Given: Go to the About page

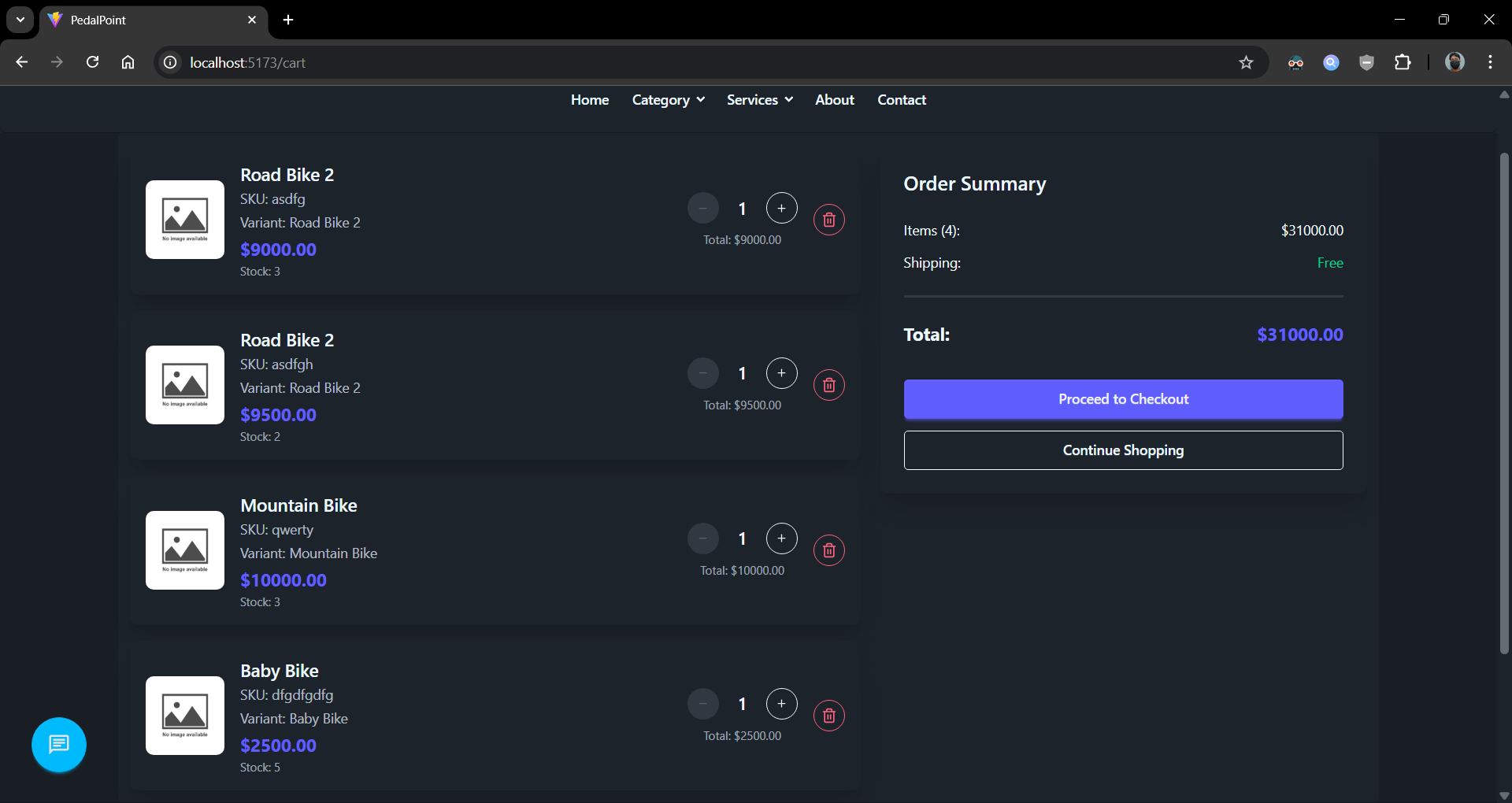Looking at the screenshot, I should 834,100.
